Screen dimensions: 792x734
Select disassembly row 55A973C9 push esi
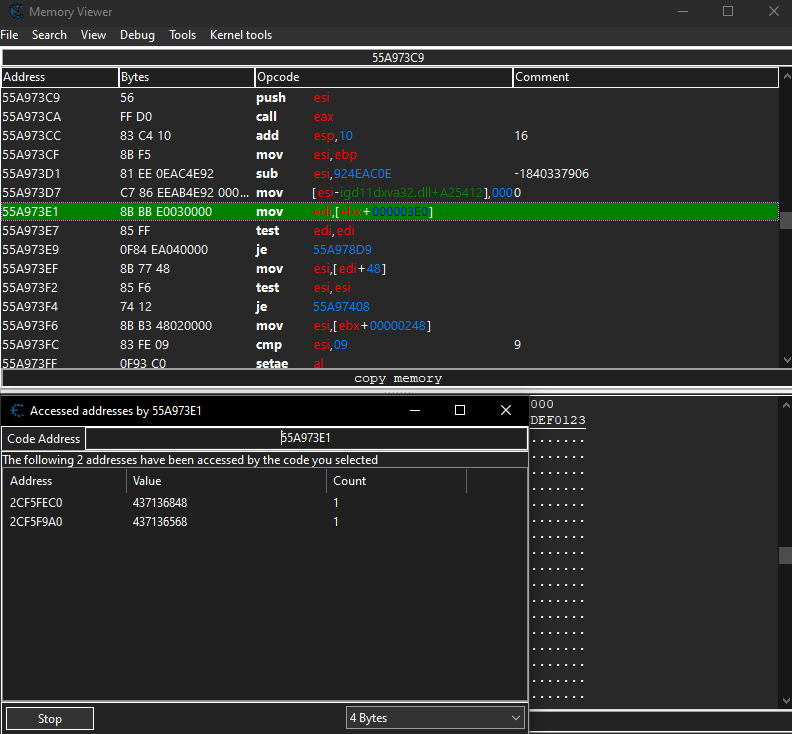click(390, 97)
